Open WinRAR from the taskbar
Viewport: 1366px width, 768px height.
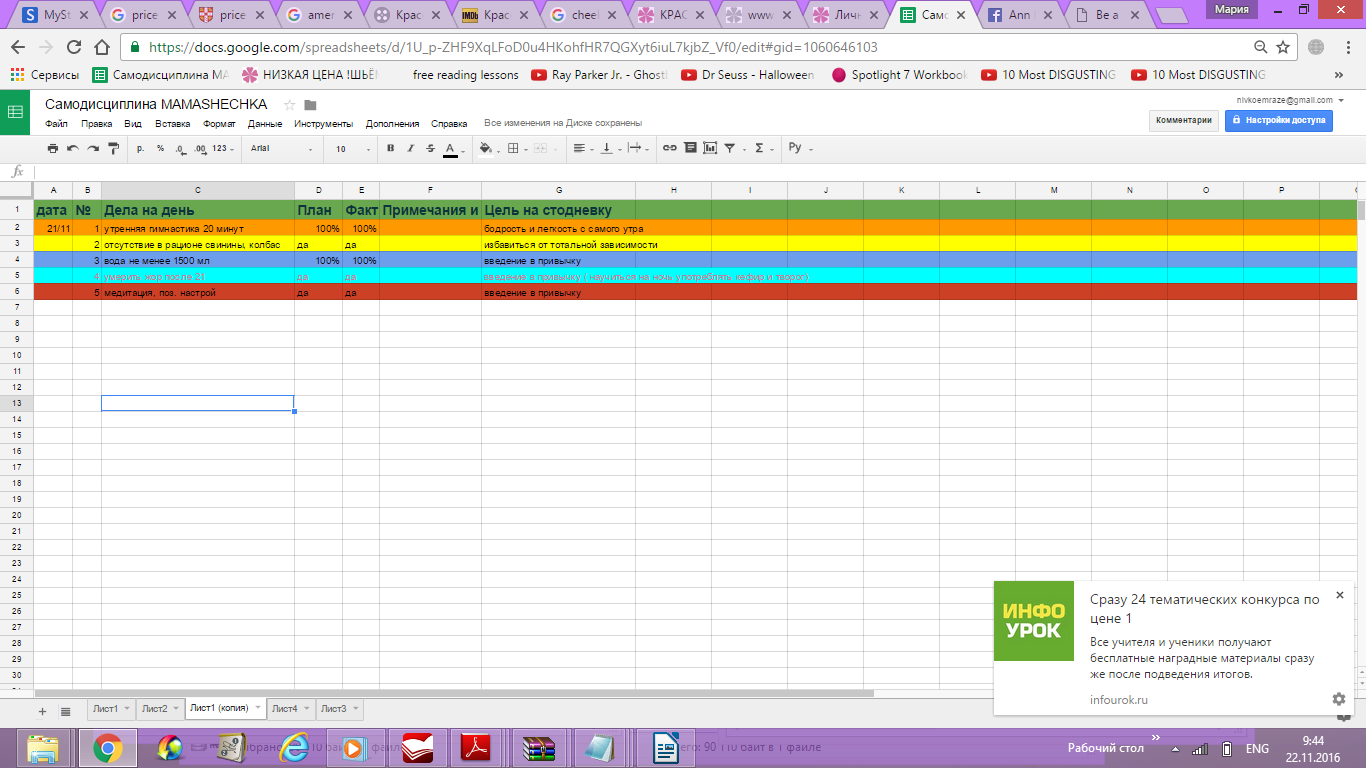tap(538, 748)
